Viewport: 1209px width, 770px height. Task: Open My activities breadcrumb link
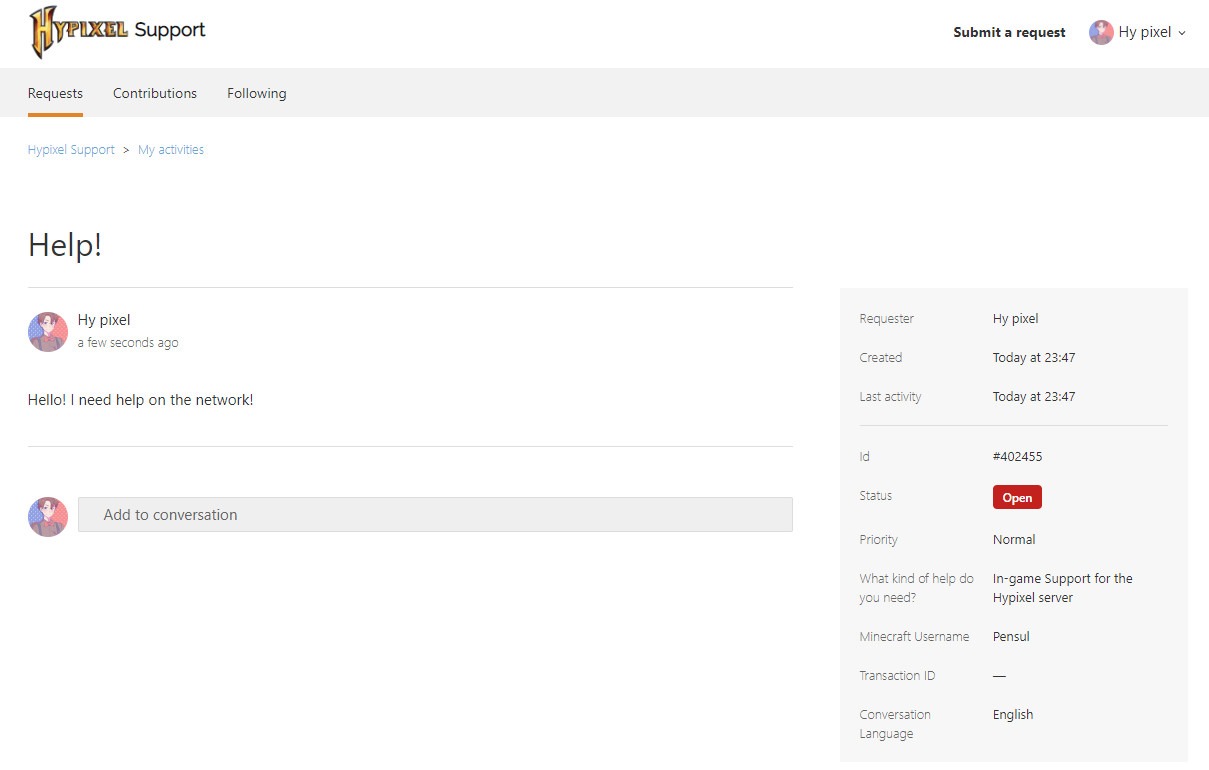click(170, 149)
